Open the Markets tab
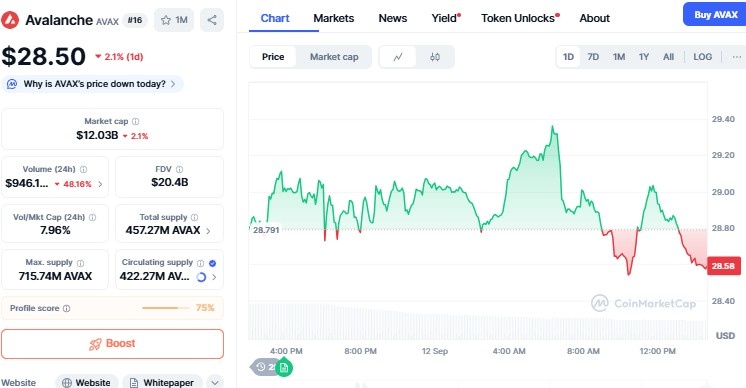 click(334, 18)
